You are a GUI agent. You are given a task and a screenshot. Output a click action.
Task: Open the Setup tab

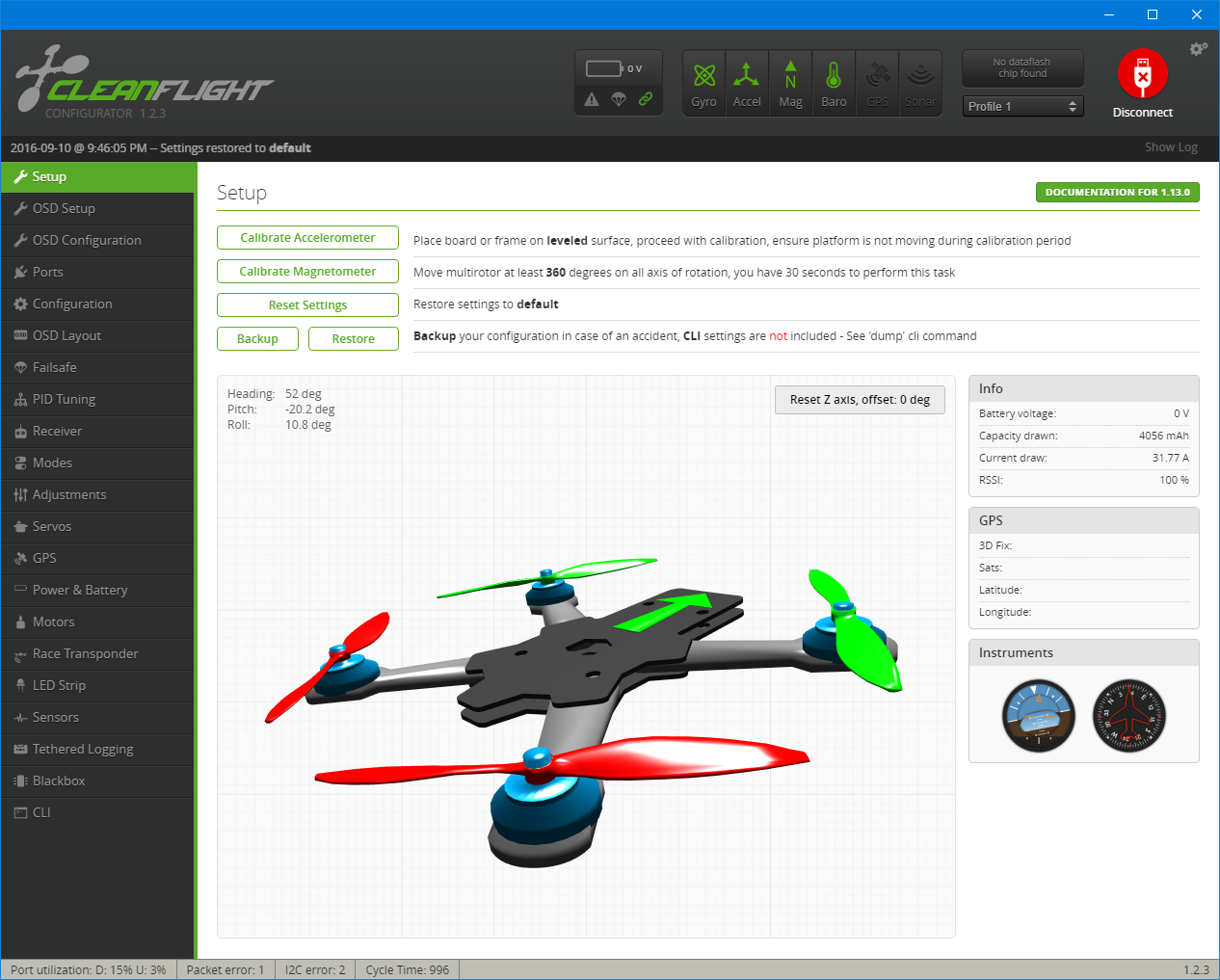click(x=97, y=177)
